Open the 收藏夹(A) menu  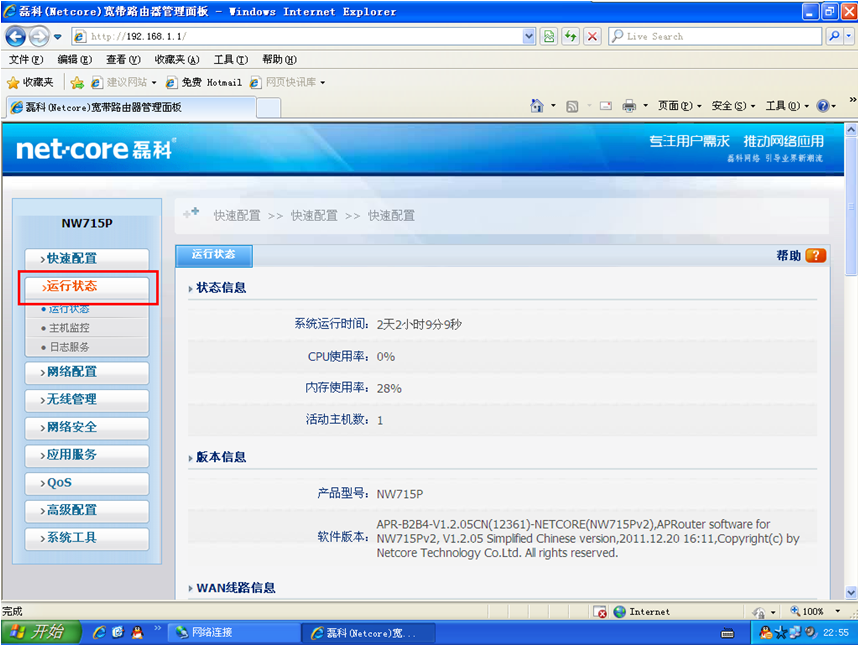(177, 60)
